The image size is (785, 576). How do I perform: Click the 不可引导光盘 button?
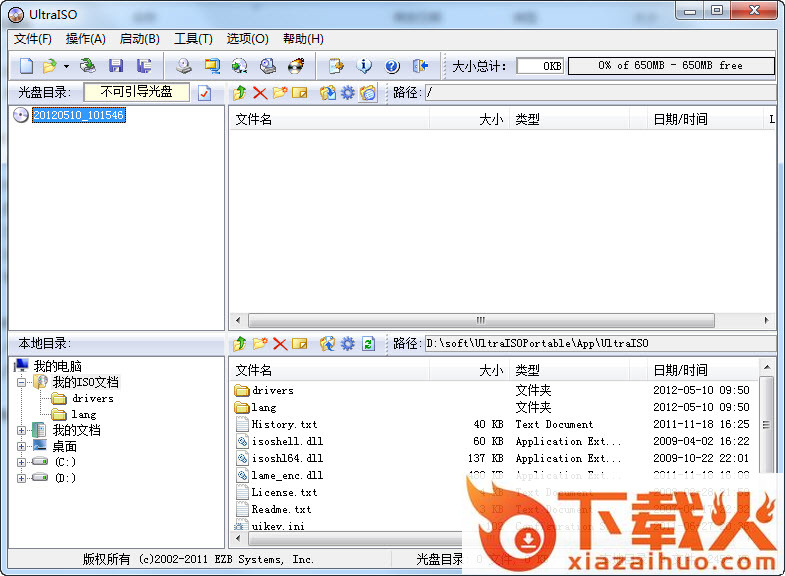[136, 92]
